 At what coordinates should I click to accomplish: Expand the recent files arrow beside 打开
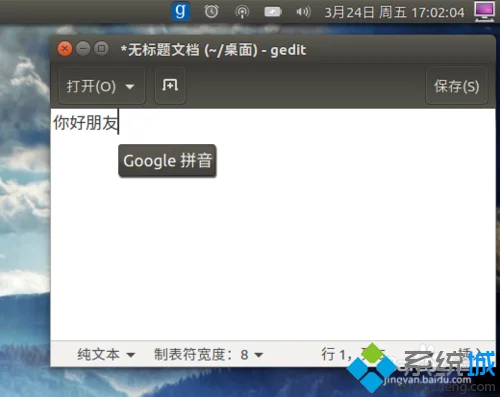[x=130, y=87]
